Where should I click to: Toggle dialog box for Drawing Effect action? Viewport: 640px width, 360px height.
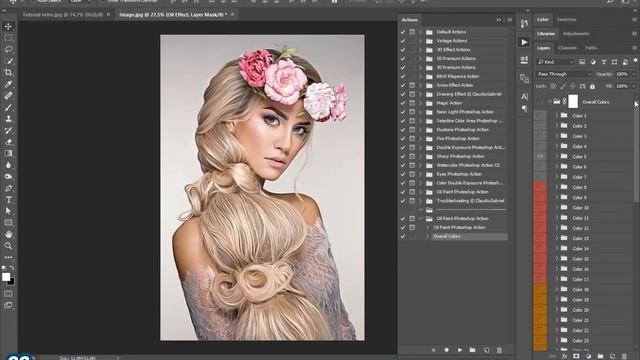(x=412, y=94)
